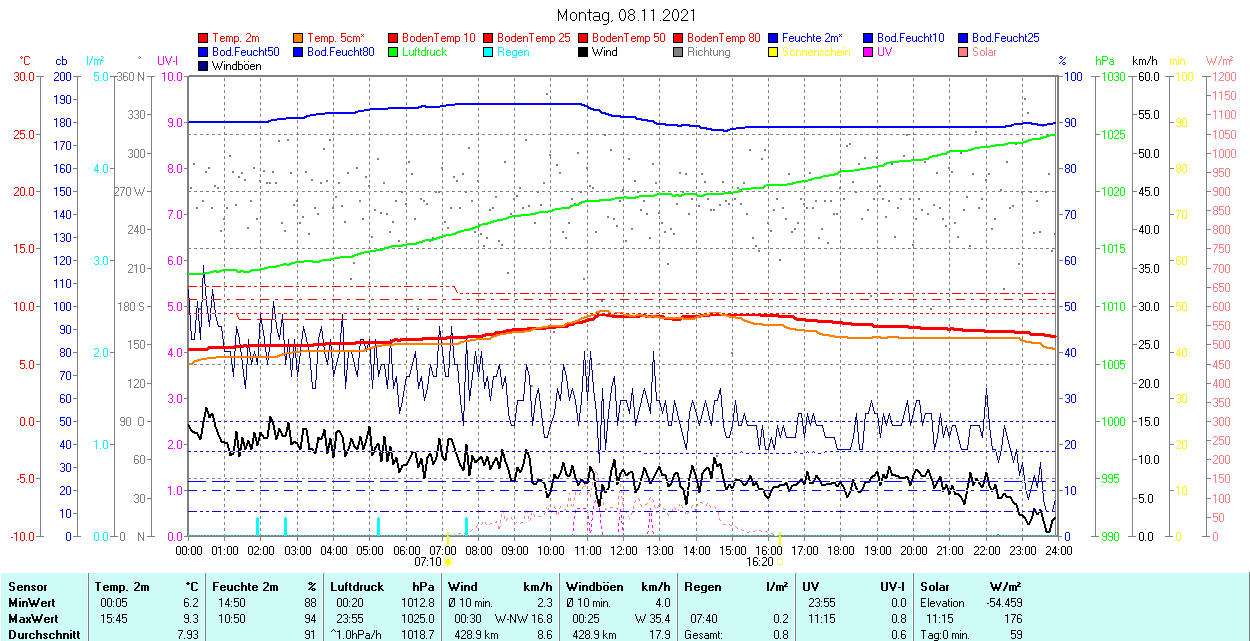Screen dimensions: 1250x641
Task: Click the yellow Sonnenschein legend swatch
Action: pos(774,52)
